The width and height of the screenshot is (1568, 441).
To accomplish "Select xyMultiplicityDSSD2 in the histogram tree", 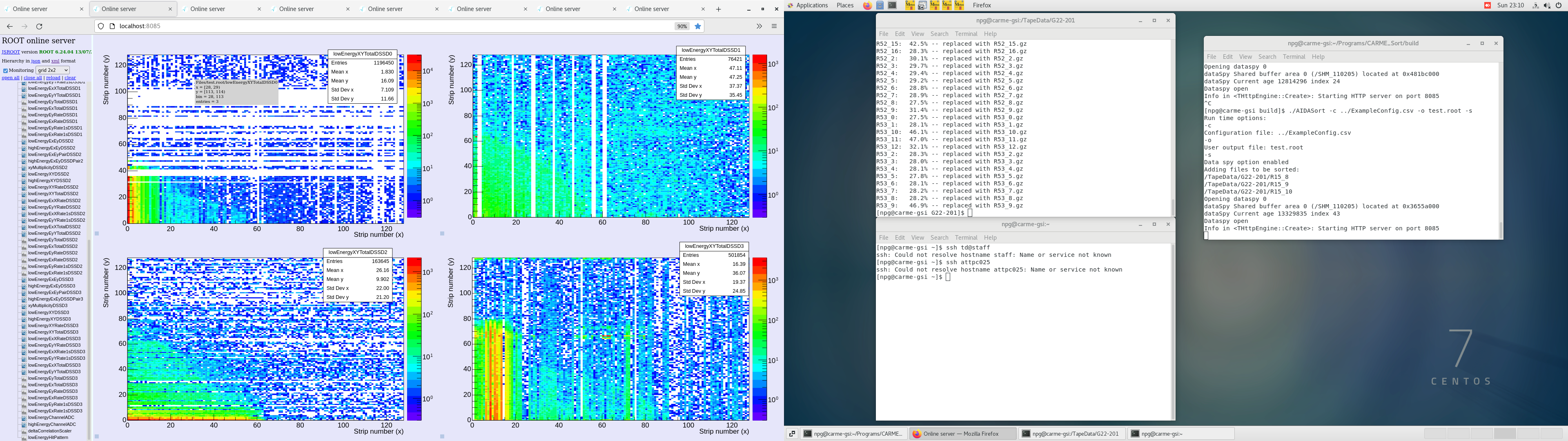I will [47, 167].
